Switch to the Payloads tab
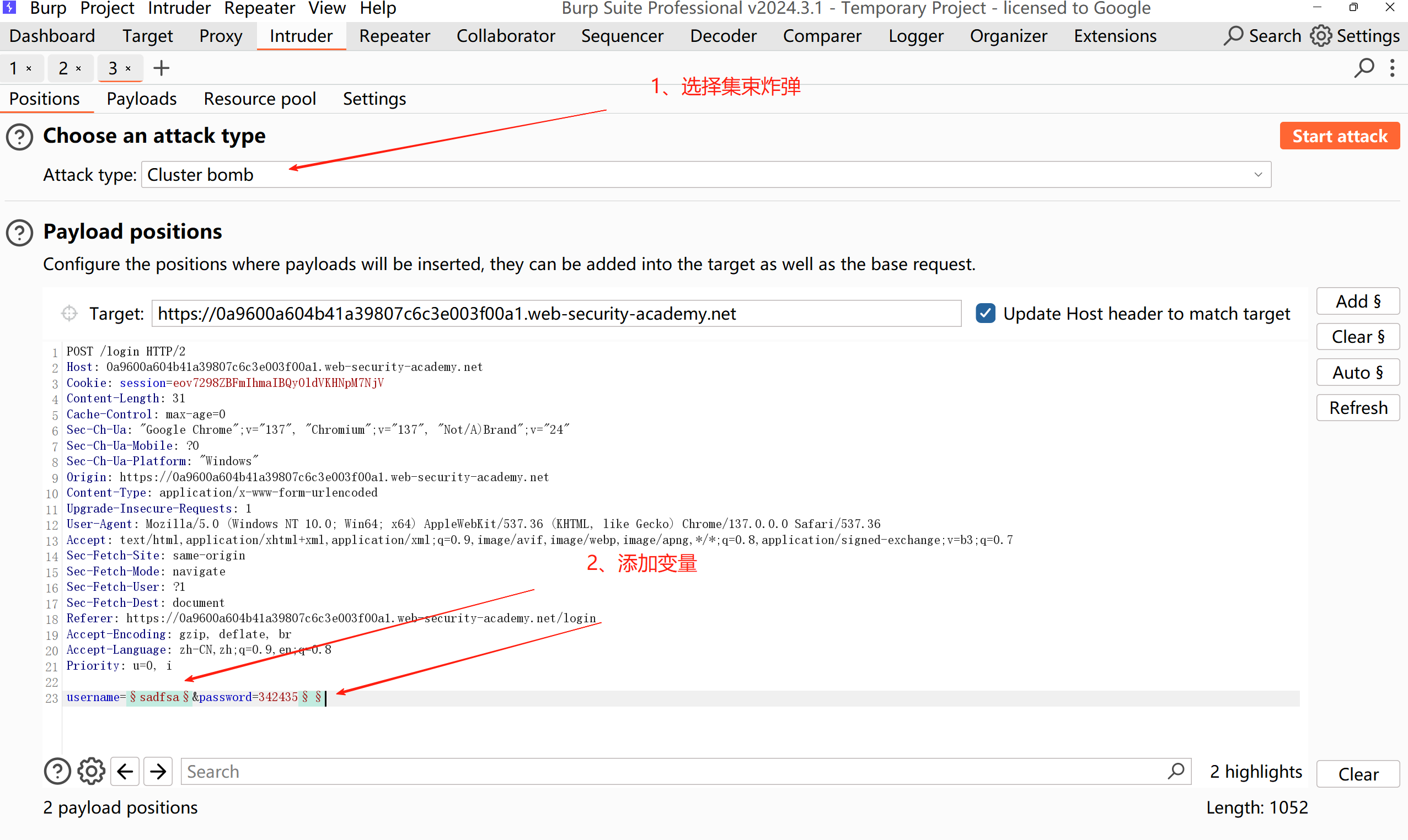Viewport: 1408px width, 840px height. [142, 99]
